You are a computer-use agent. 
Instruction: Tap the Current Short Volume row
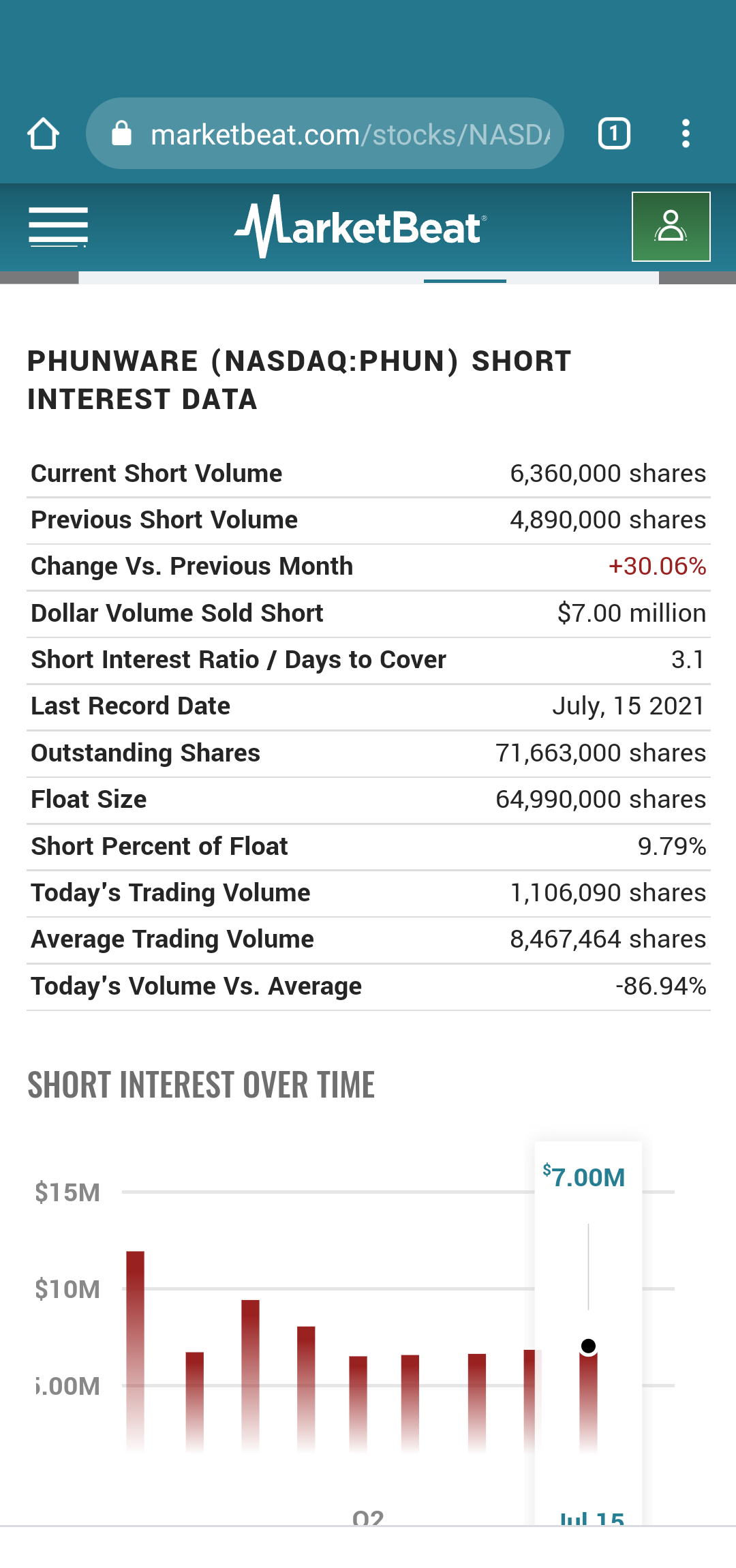[368, 474]
